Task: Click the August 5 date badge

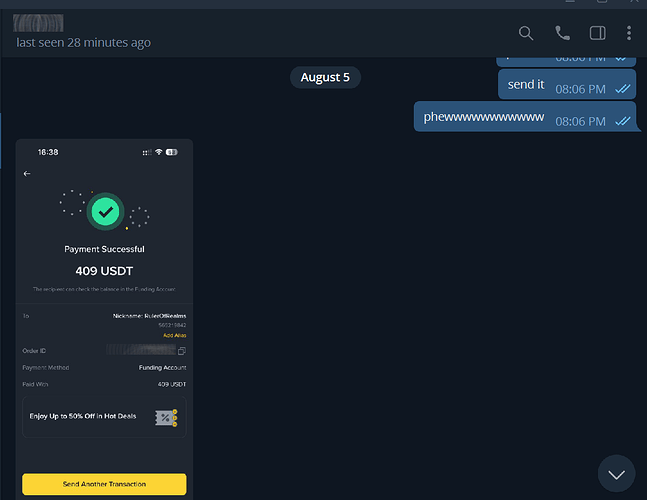Action: click(325, 77)
